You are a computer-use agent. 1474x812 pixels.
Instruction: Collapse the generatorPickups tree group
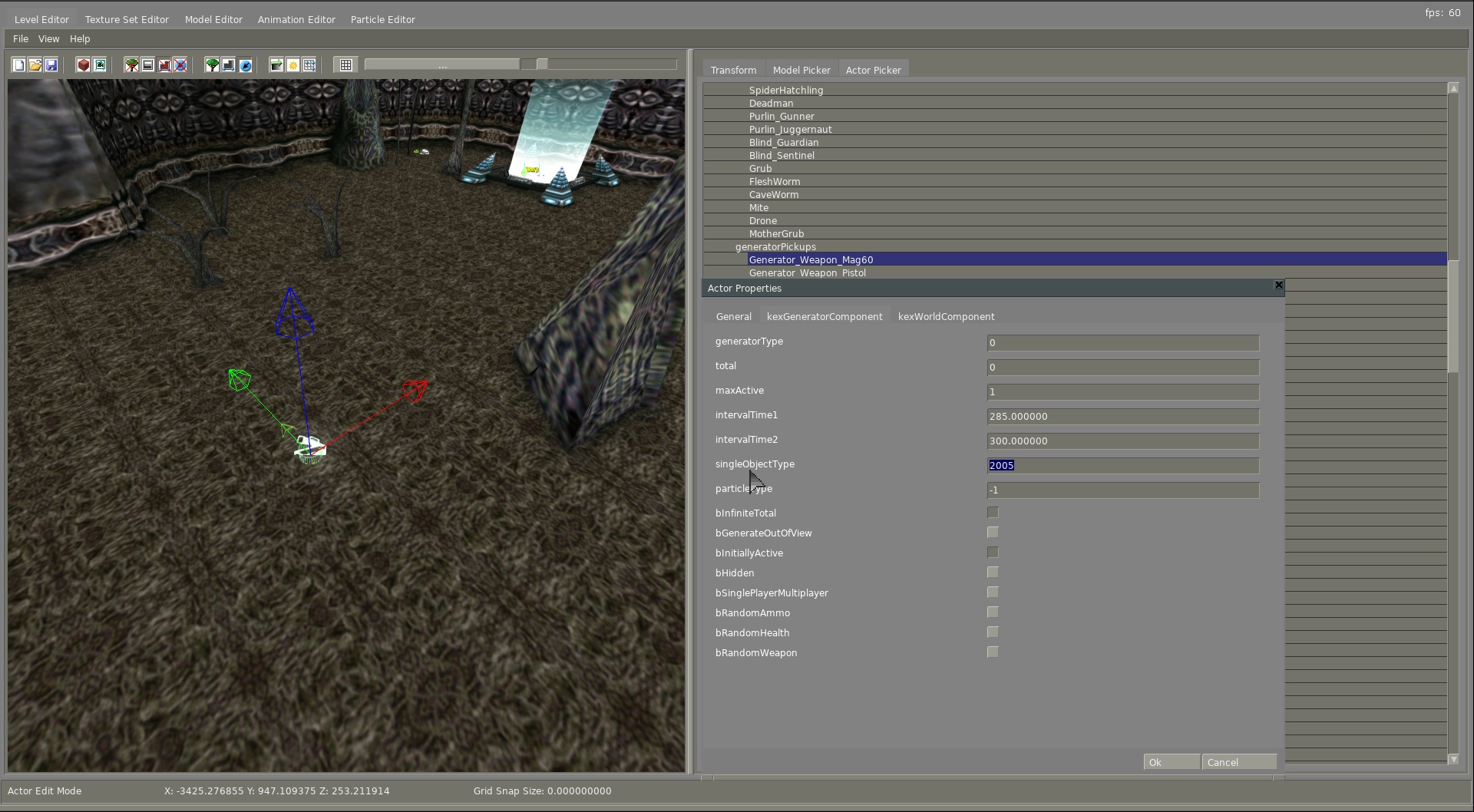775,246
